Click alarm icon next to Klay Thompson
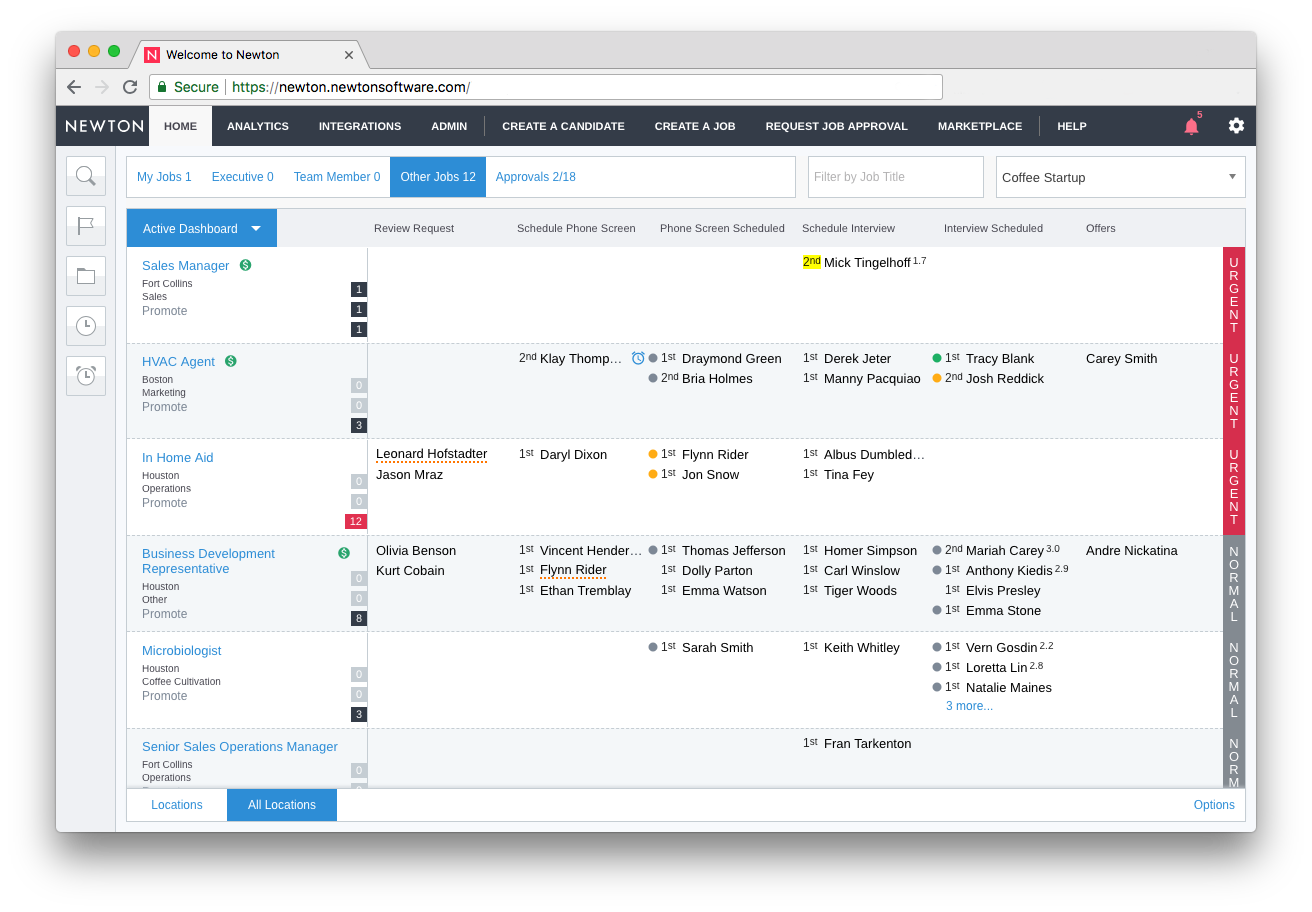Image resolution: width=1312 pixels, height=912 pixels. click(x=638, y=358)
